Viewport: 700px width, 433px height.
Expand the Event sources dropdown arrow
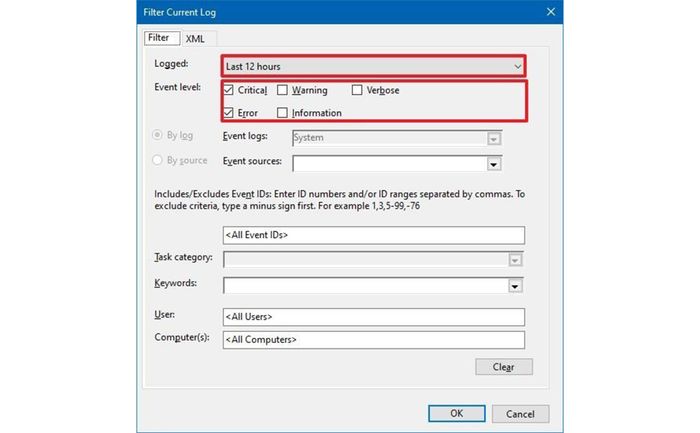pos(493,165)
